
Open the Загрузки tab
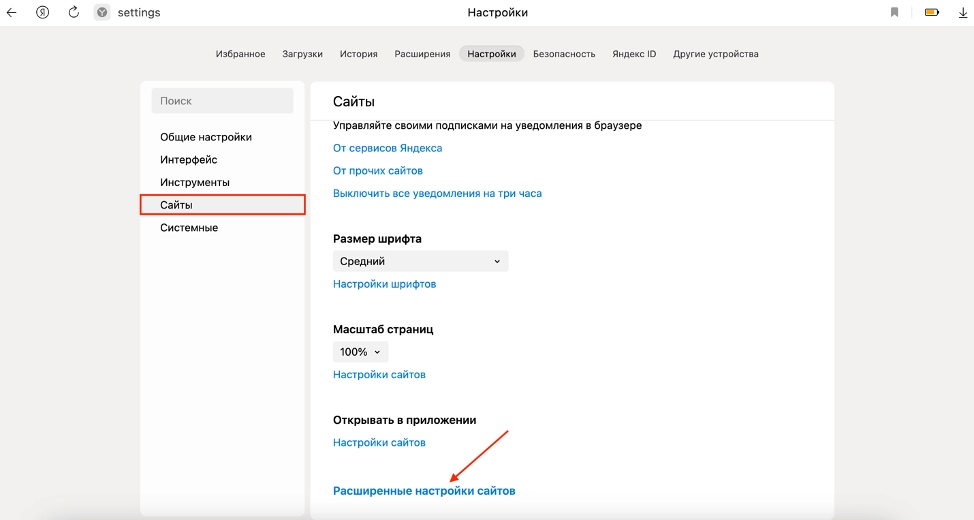(303, 54)
